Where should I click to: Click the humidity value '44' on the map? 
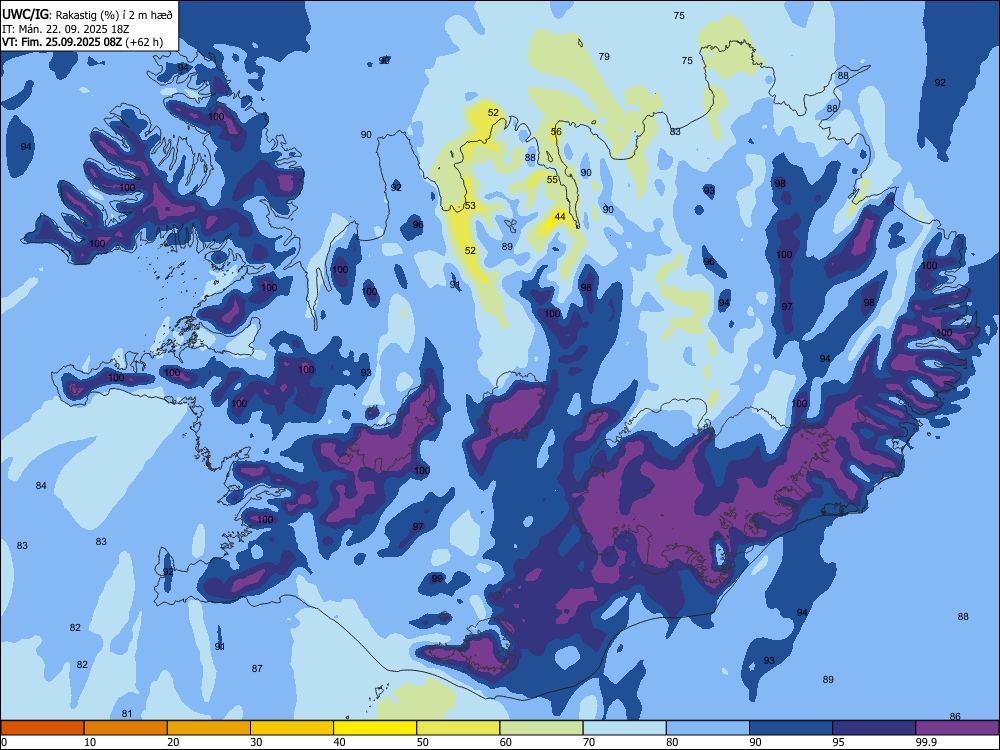click(560, 217)
